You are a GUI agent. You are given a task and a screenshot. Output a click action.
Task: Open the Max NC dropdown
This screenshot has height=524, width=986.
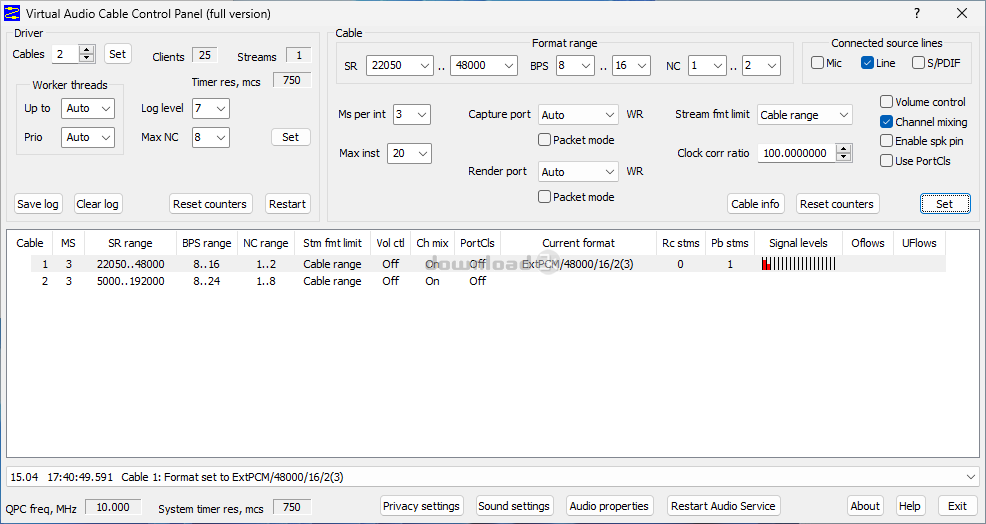[x=211, y=137]
